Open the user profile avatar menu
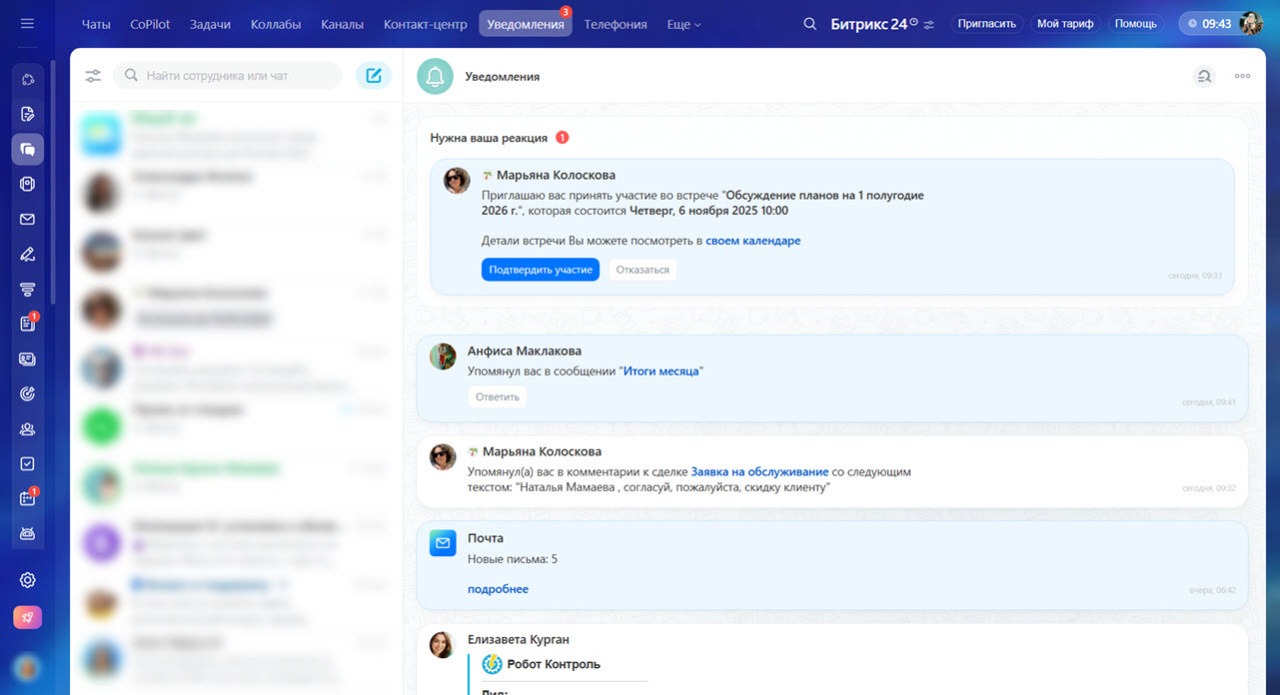The height and width of the screenshot is (695, 1280). [x=1250, y=24]
